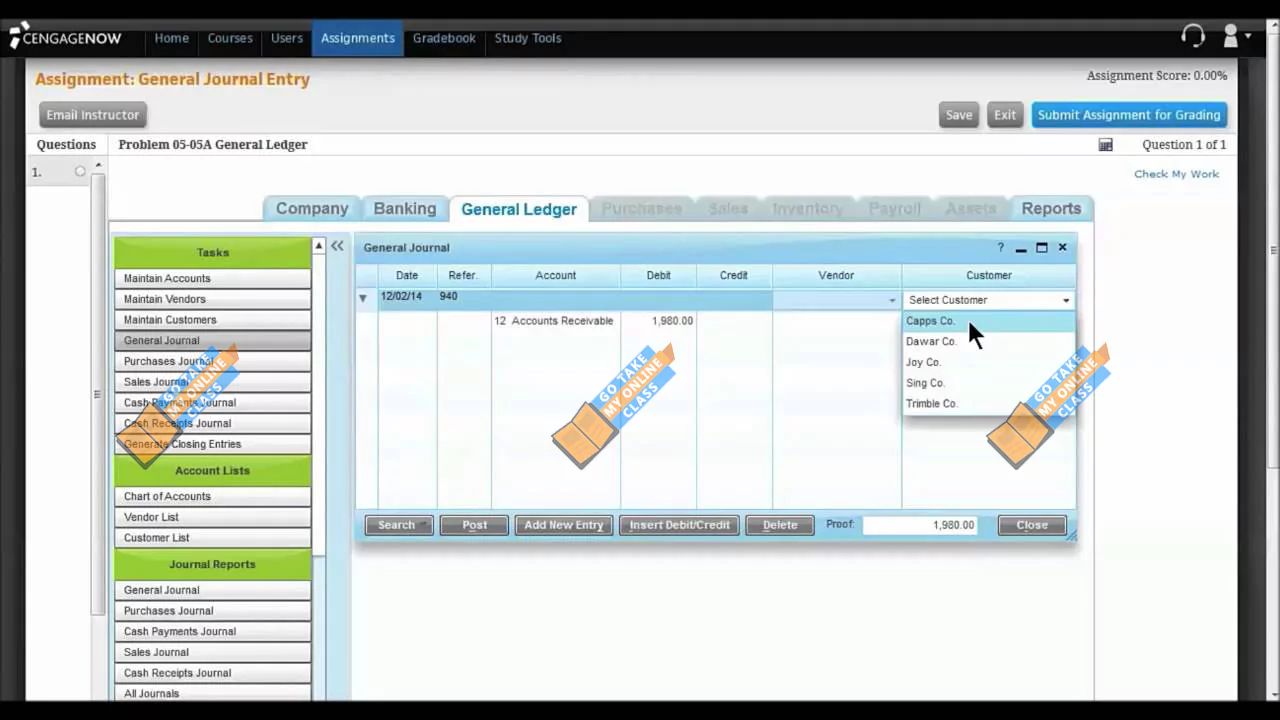Click the Delete button

click(x=780, y=525)
